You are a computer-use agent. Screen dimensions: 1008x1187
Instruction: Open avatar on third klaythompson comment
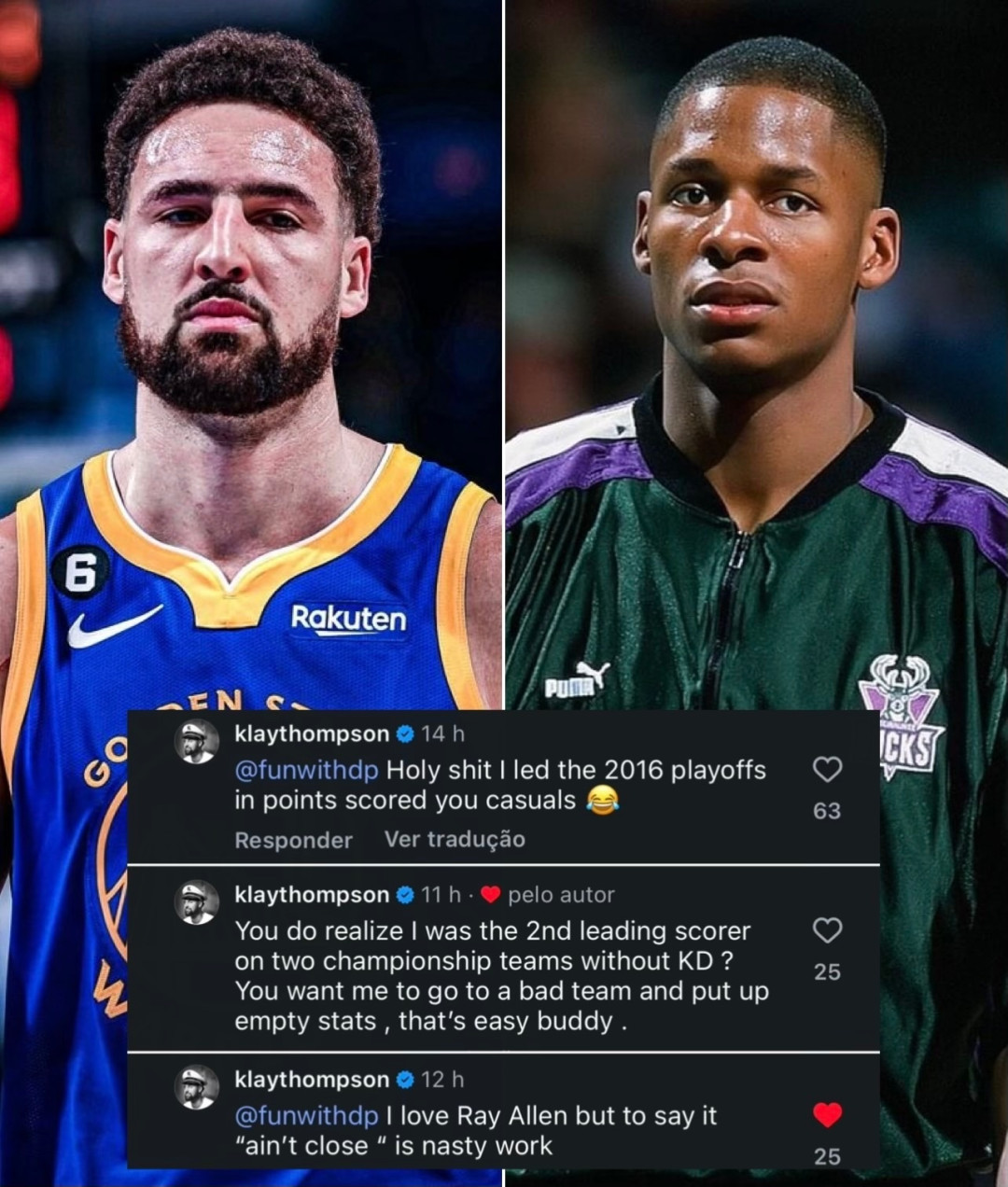[x=197, y=1088]
